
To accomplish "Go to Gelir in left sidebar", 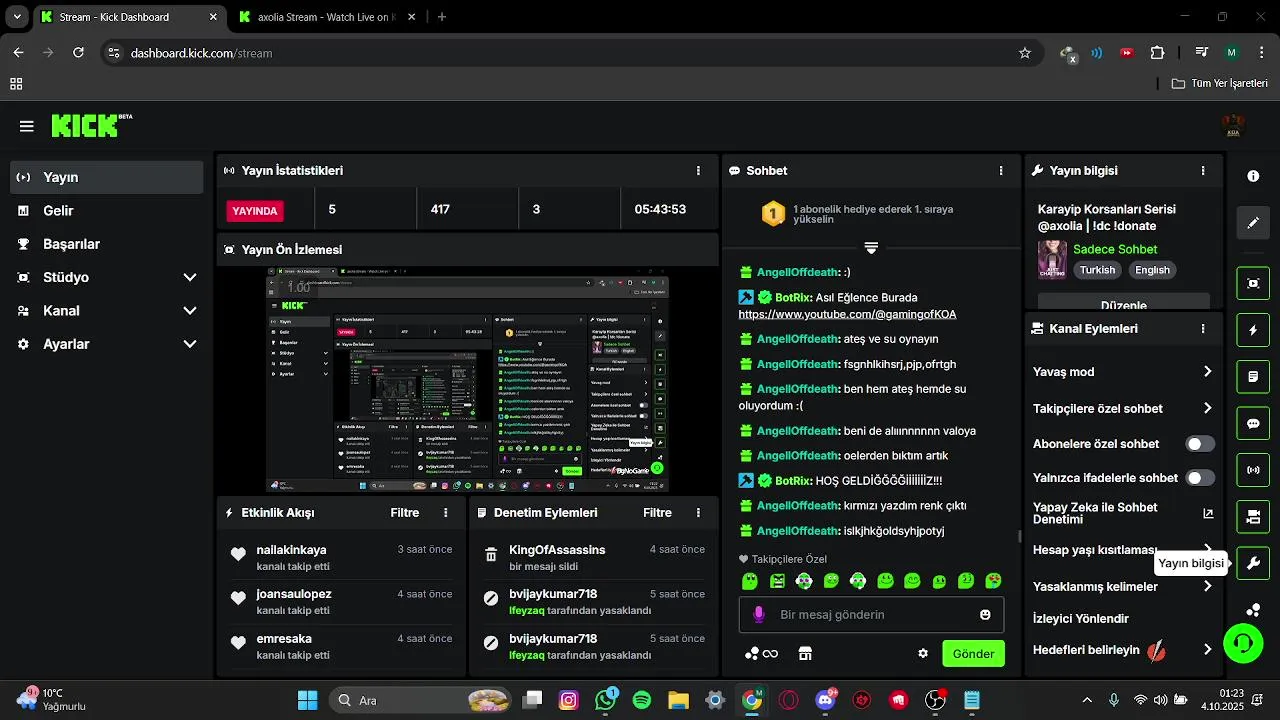I will (107, 211).
